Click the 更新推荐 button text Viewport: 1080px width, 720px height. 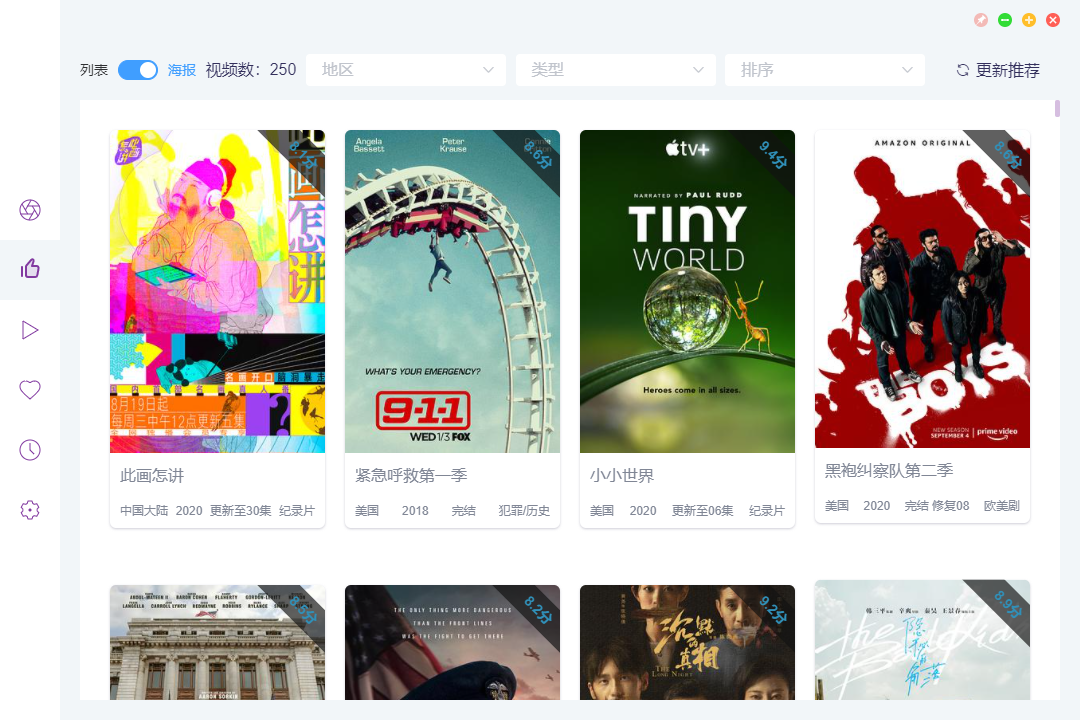click(x=1007, y=70)
